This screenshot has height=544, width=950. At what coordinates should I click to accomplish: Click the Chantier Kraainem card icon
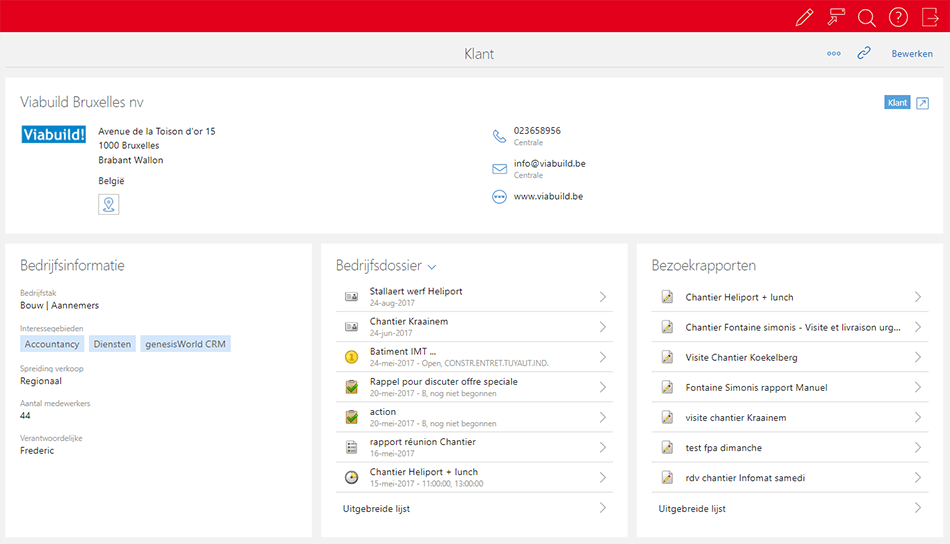351,327
